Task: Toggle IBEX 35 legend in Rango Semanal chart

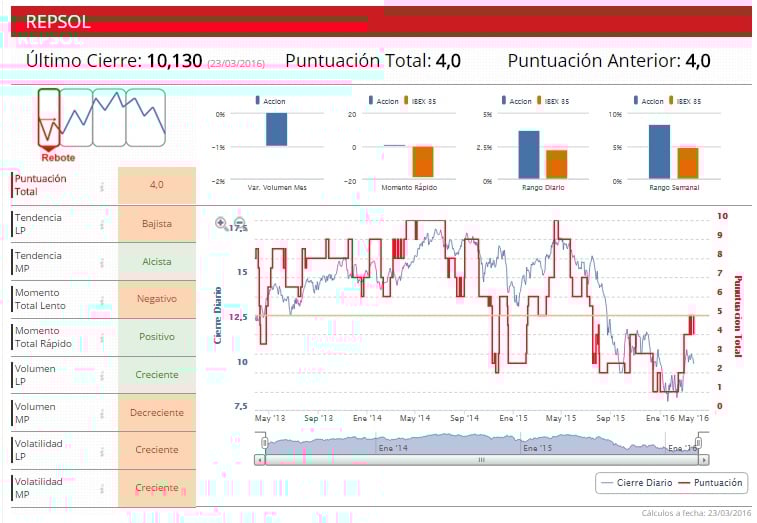Action: [x=685, y=101]
